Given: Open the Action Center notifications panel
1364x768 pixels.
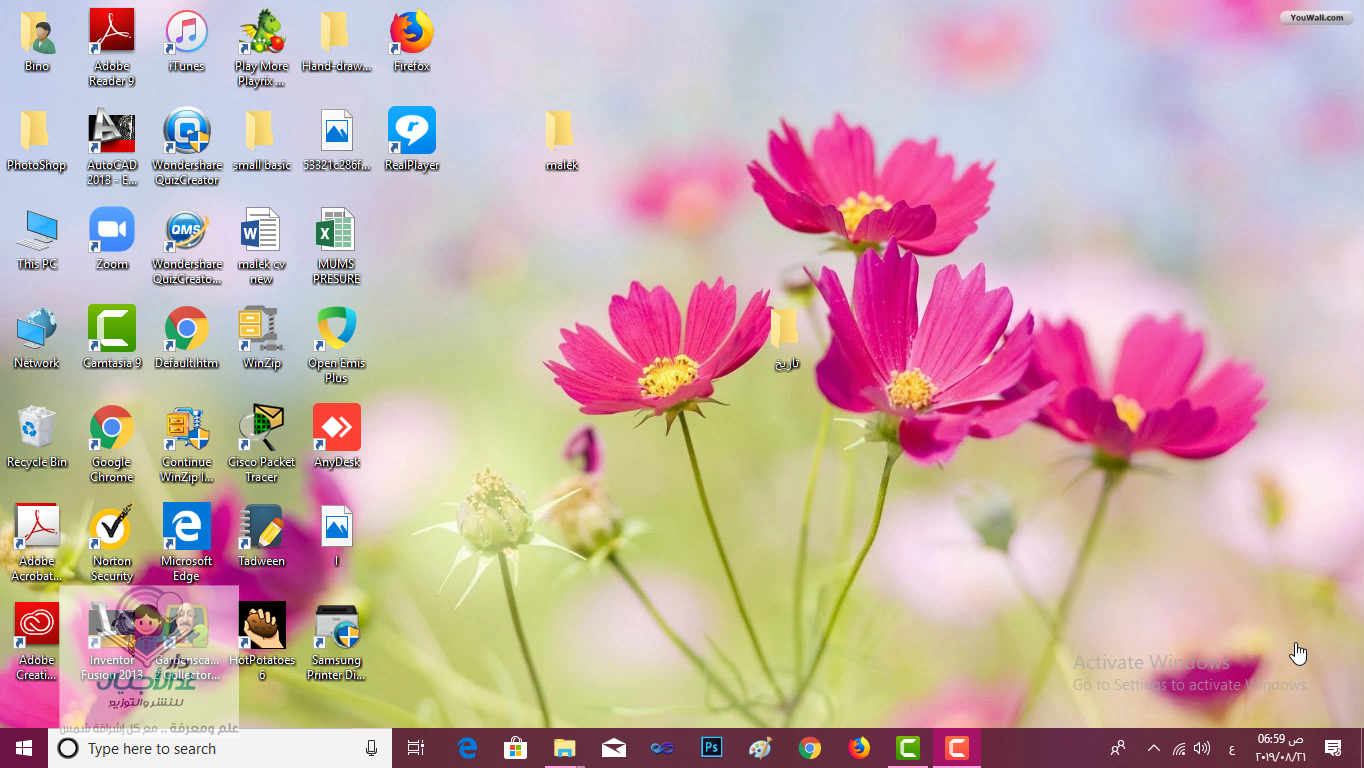Looking at the screenshot, I should coord(1333,748).
